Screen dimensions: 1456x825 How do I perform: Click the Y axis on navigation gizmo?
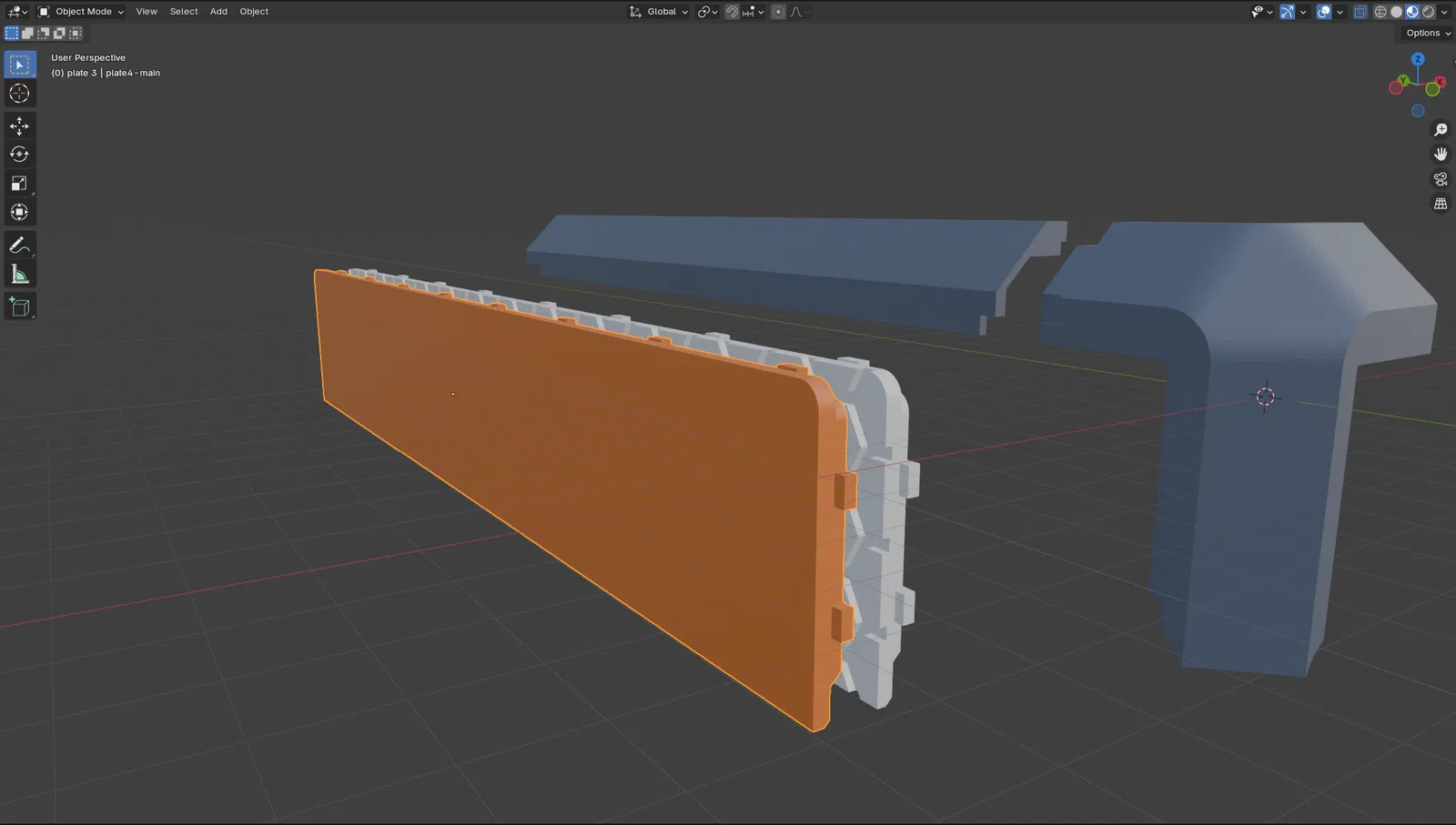click(1403, 81)
